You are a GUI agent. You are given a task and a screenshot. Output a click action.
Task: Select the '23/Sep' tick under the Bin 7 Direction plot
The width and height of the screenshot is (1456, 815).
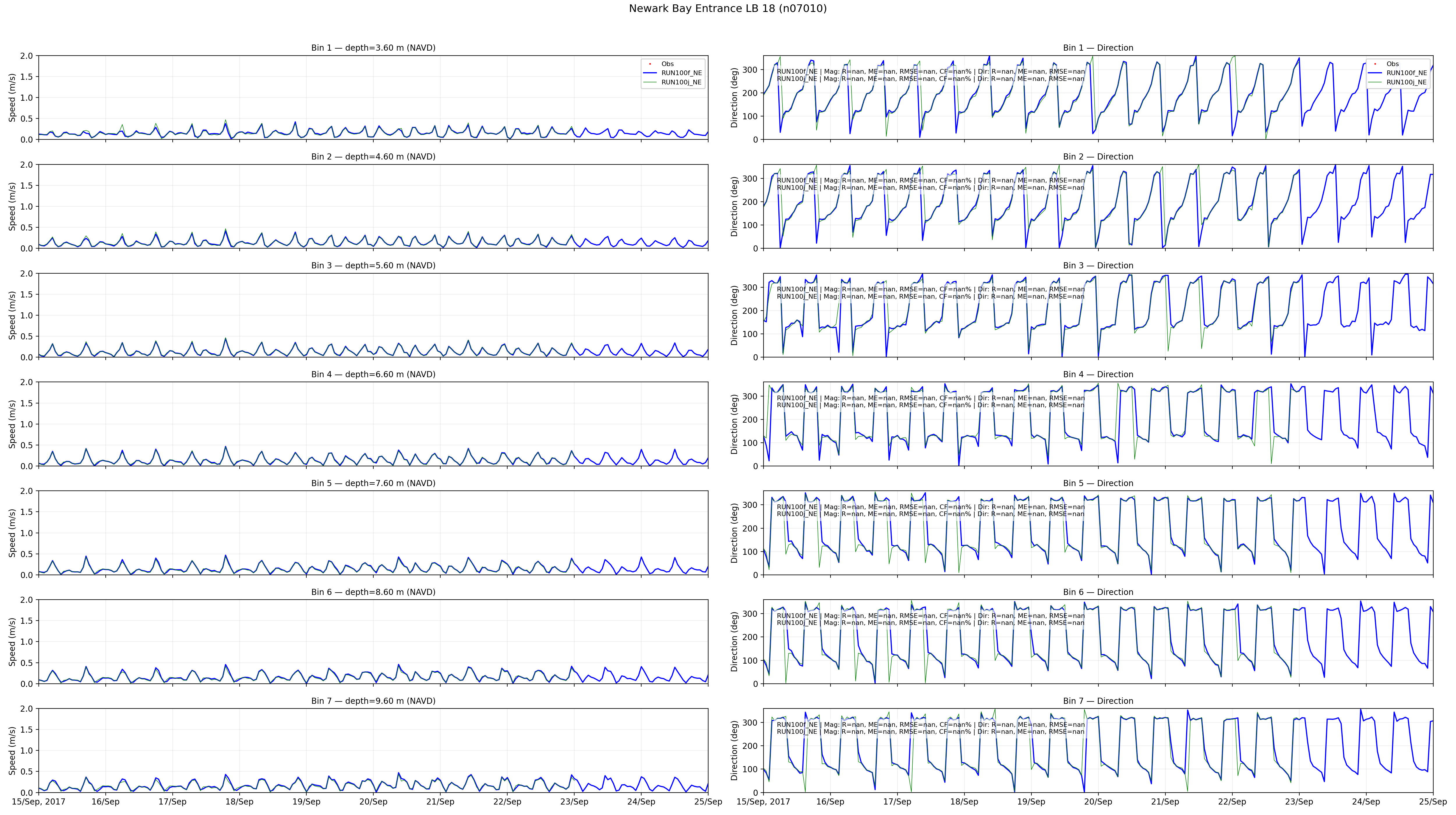[x=1299, y=802]
